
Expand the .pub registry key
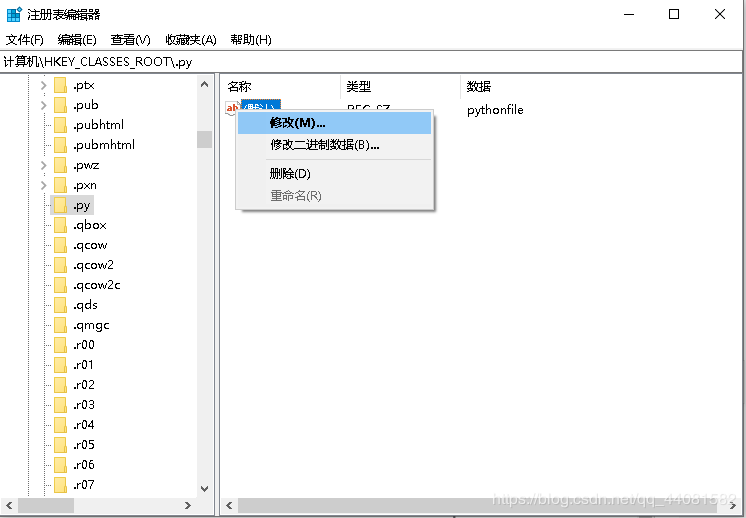[43, 105]
